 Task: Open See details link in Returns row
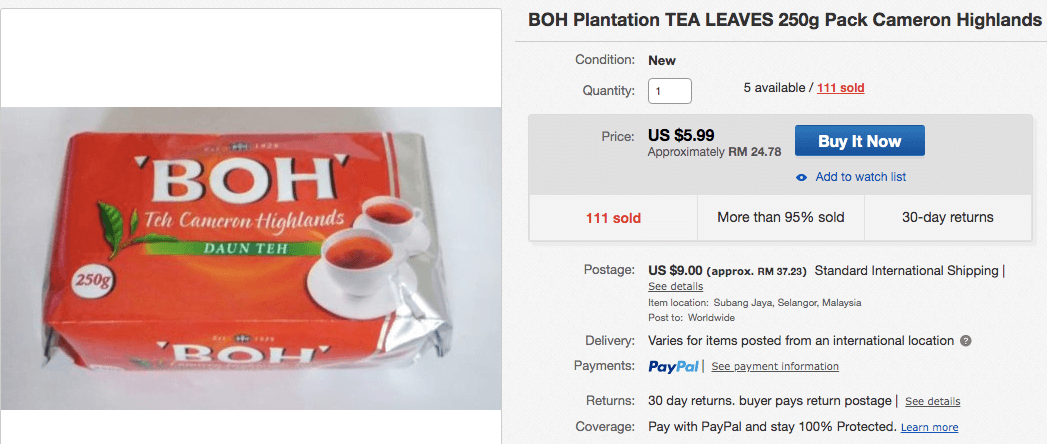932,402
